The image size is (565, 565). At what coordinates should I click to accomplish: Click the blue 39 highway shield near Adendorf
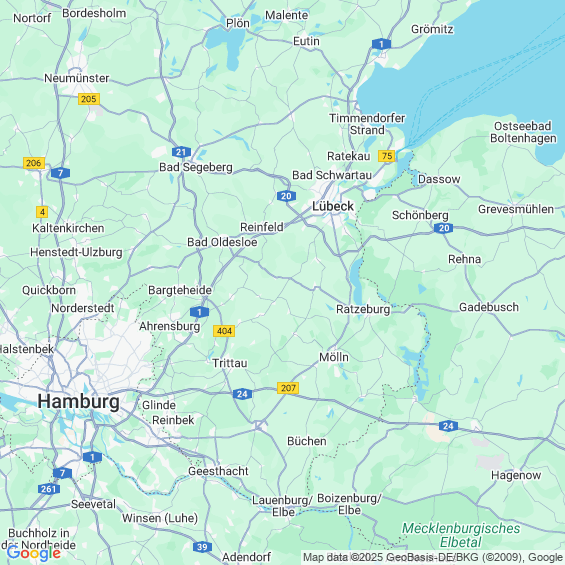pos(202,547)
